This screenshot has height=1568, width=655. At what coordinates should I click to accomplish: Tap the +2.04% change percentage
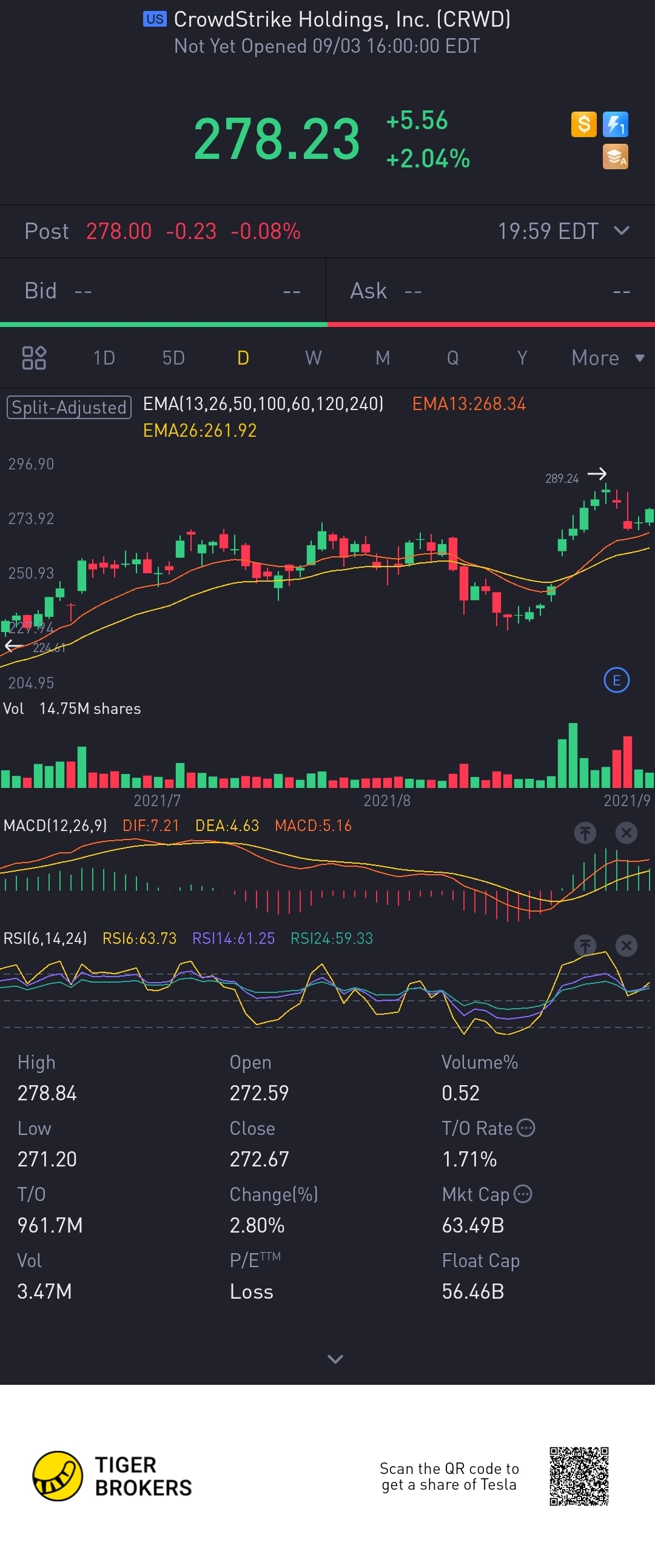428,159
